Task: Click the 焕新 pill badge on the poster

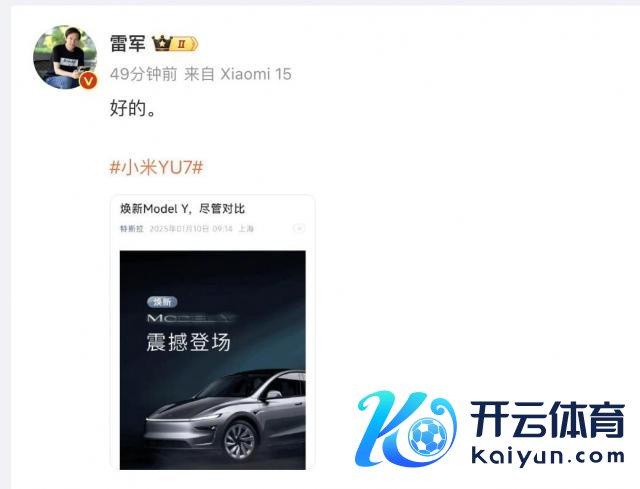Action: pyautogui.click(x=162, y=302)
